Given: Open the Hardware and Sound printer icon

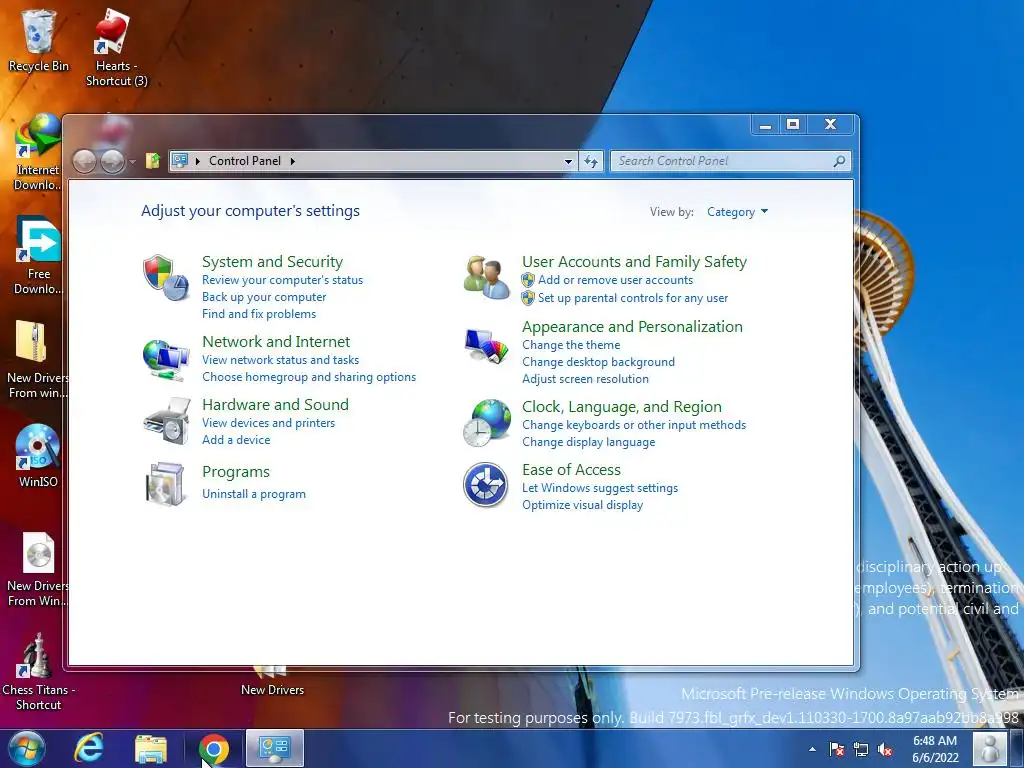Looking at the screenshot, I should tap(167, 421).
